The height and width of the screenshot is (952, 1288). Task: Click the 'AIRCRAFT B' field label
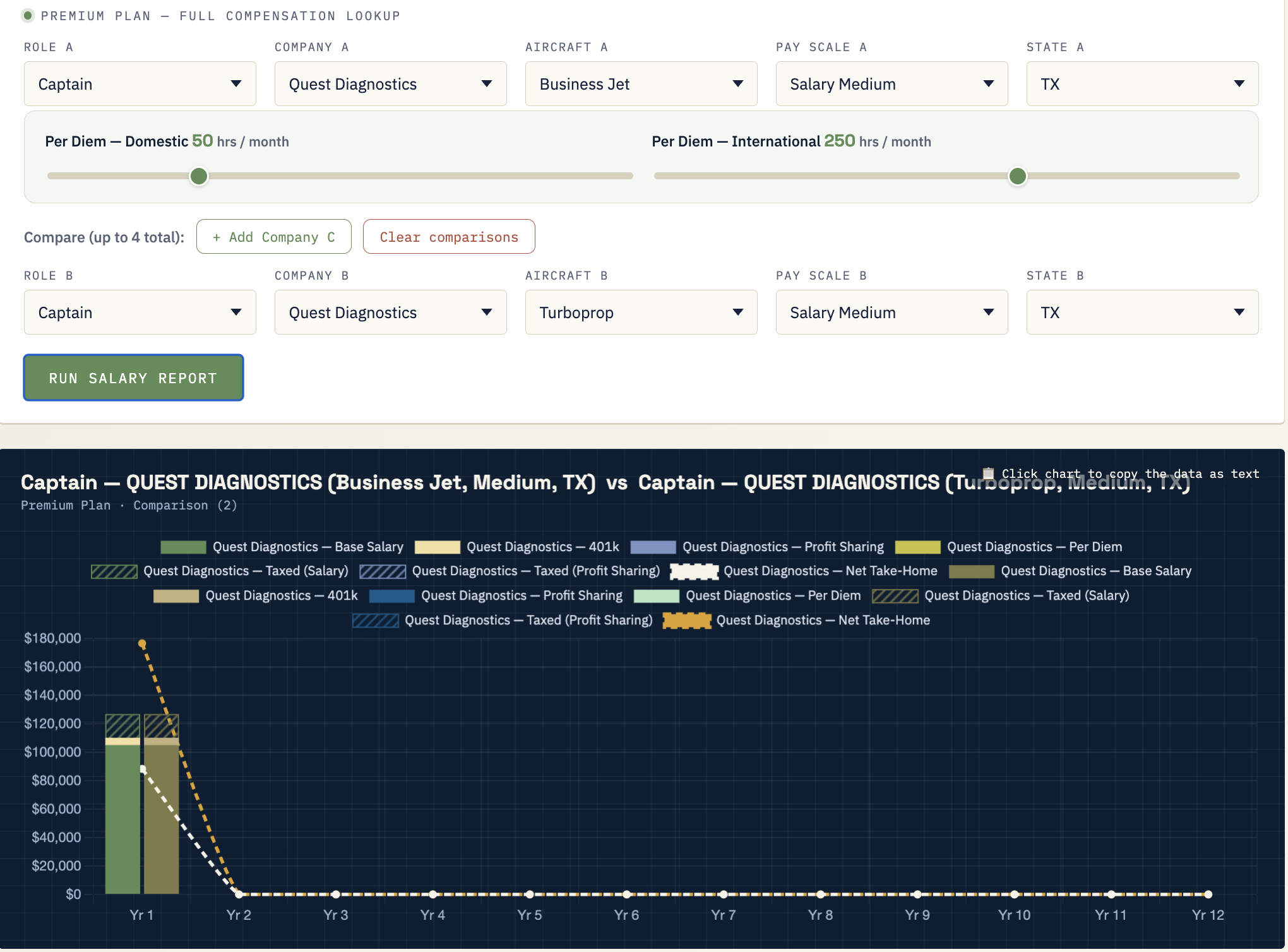coord(566,275)
